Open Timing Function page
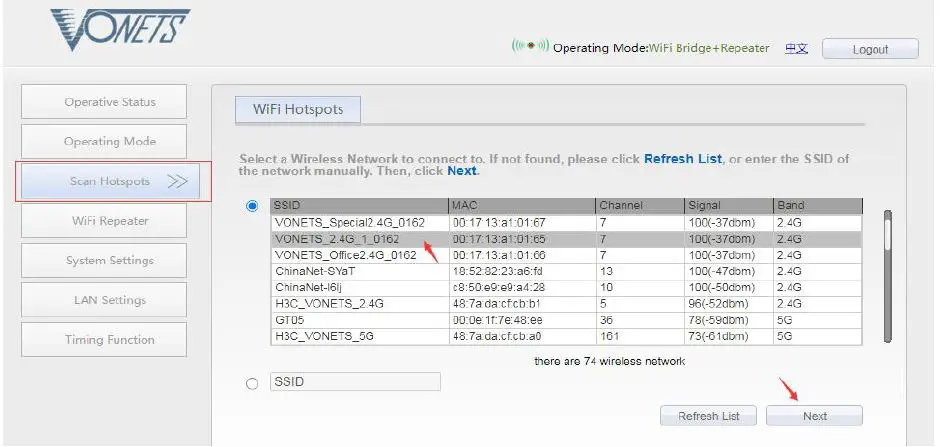The image size is (940, 447). (x=104, y=339)
